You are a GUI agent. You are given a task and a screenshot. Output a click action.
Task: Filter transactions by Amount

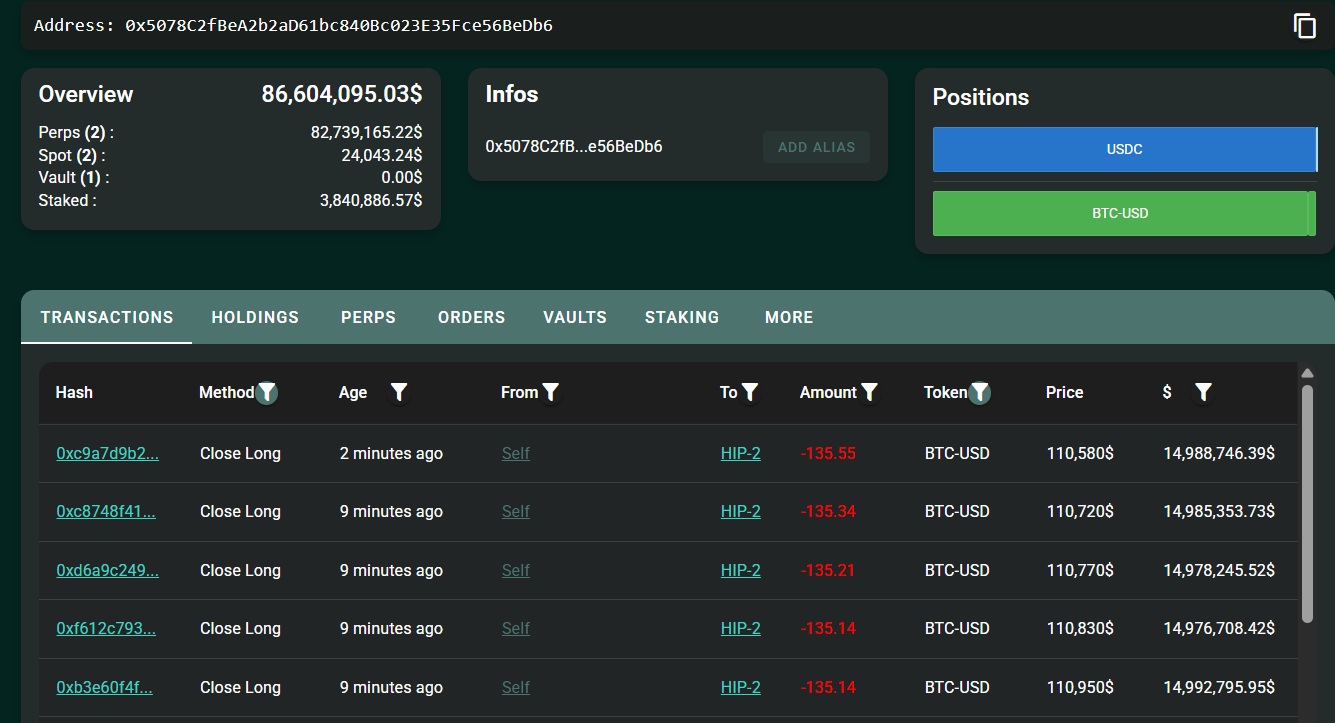click(x=869, y=393)
